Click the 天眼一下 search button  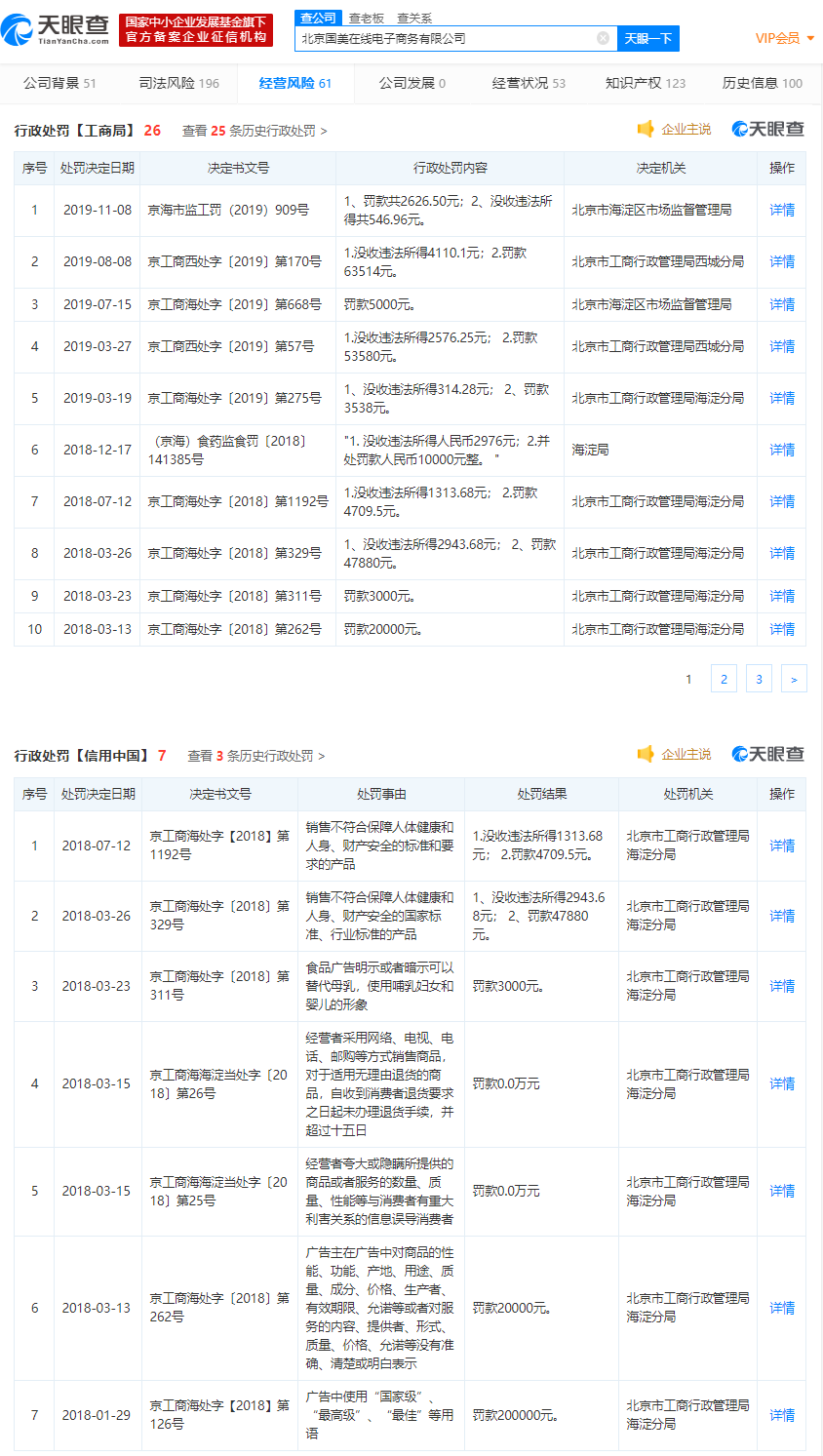(648, 38)
